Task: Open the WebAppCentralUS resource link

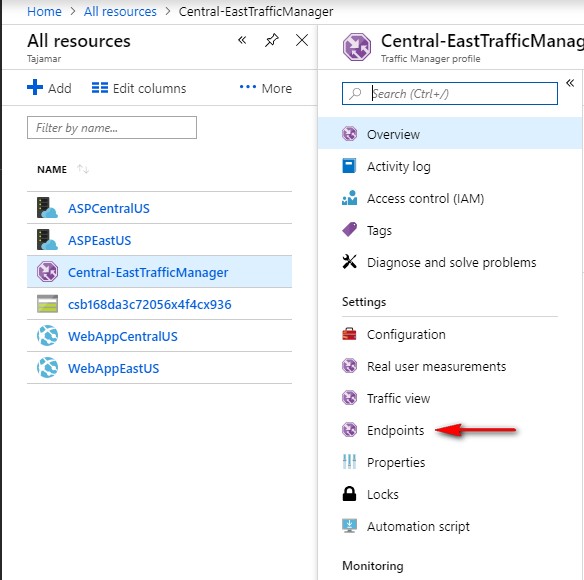Action: [x=123, y=336]
